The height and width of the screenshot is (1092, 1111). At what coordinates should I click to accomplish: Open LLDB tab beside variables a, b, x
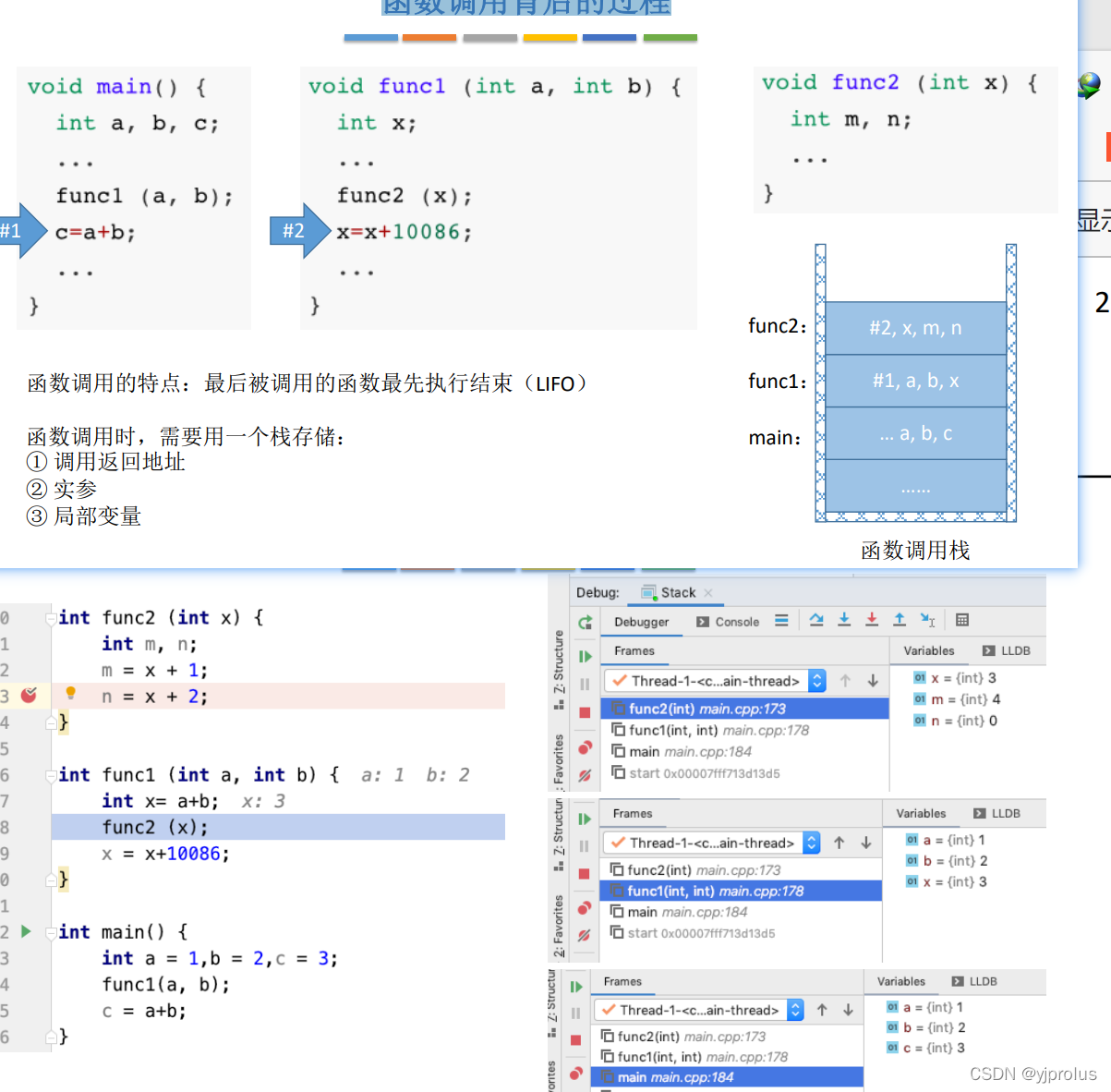pos(996,813)
